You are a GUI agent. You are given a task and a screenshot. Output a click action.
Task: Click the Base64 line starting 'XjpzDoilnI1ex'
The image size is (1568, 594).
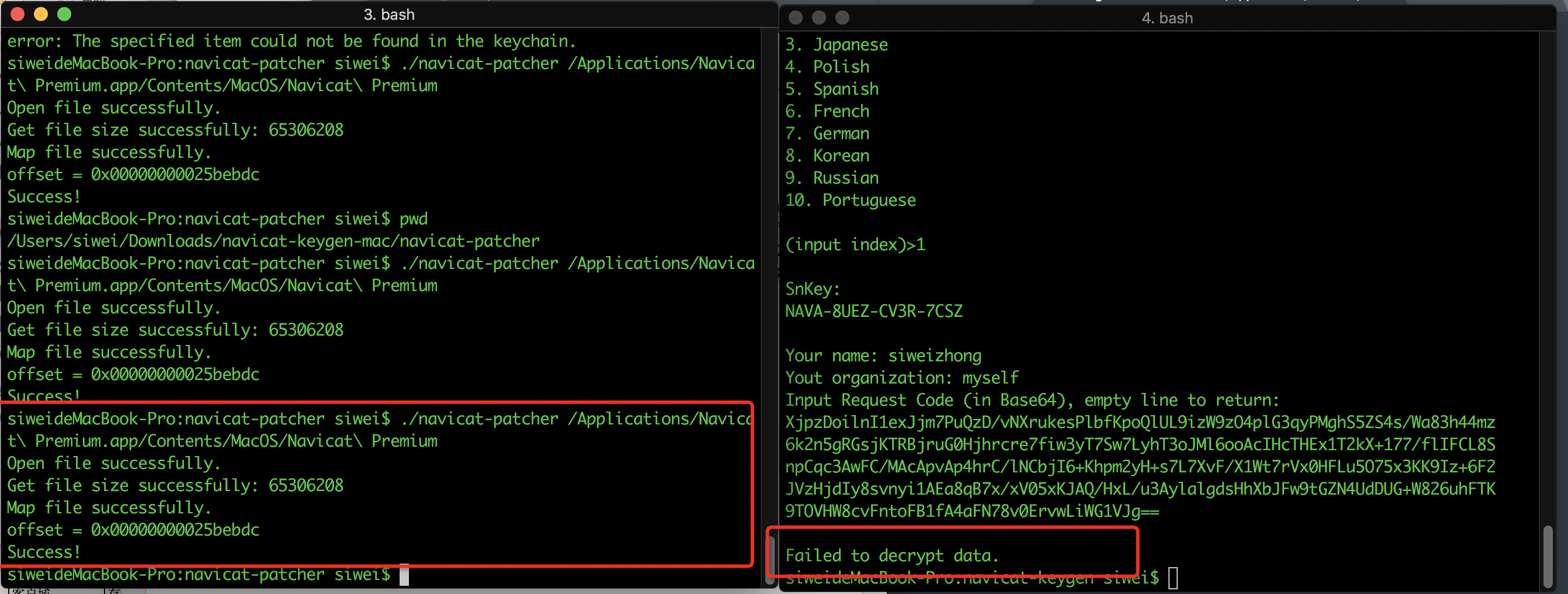pos(1140,423)
